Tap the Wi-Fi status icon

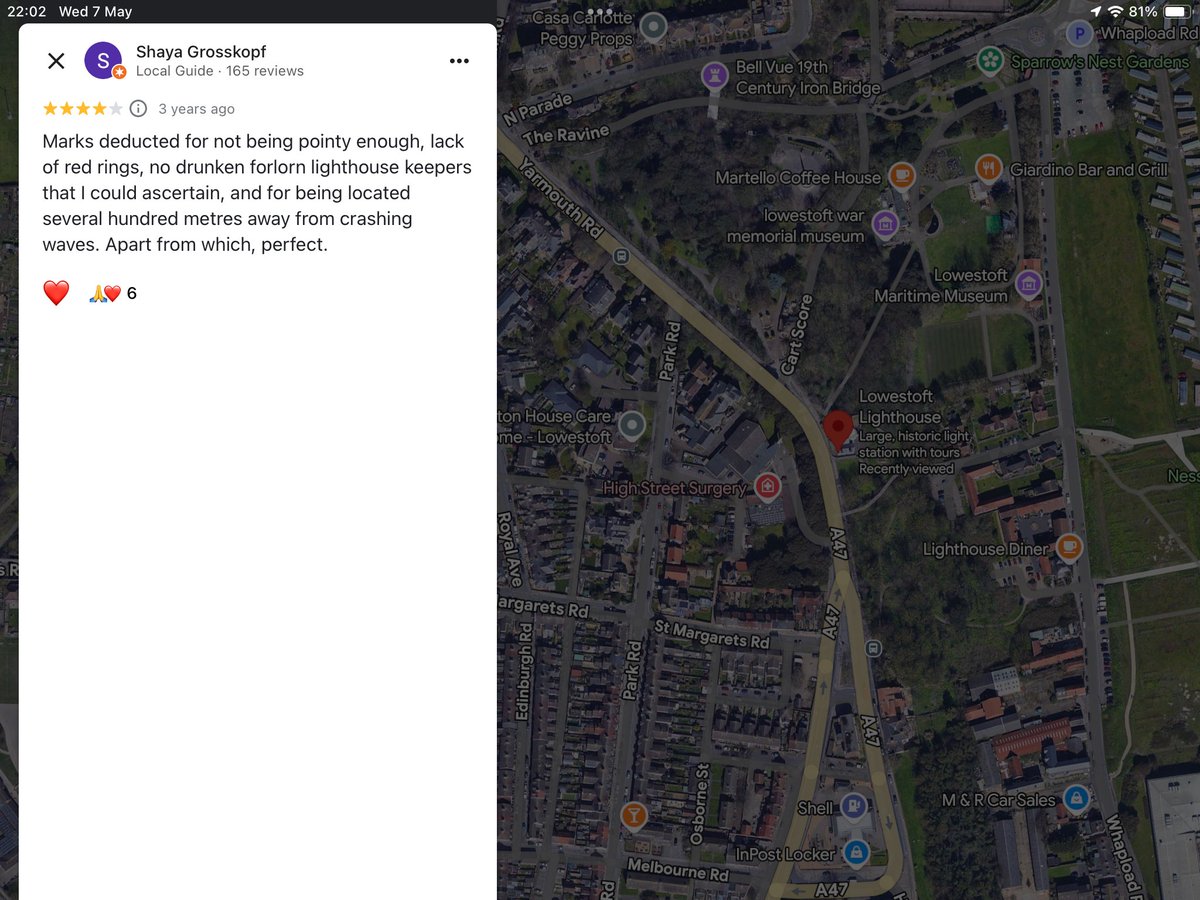[x=1116, y=11]
